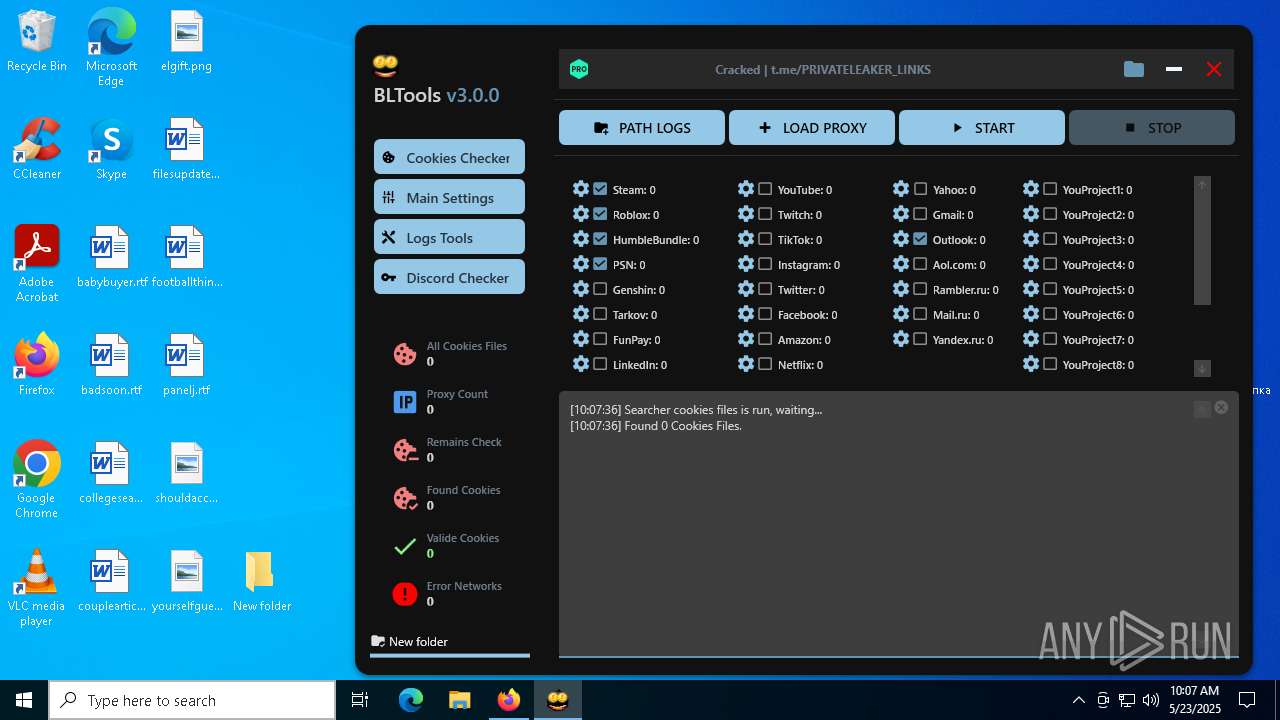Open gear settings next to PSN
The height and width of the screenshot is (720, 1280).
click(x=581, y=264)
